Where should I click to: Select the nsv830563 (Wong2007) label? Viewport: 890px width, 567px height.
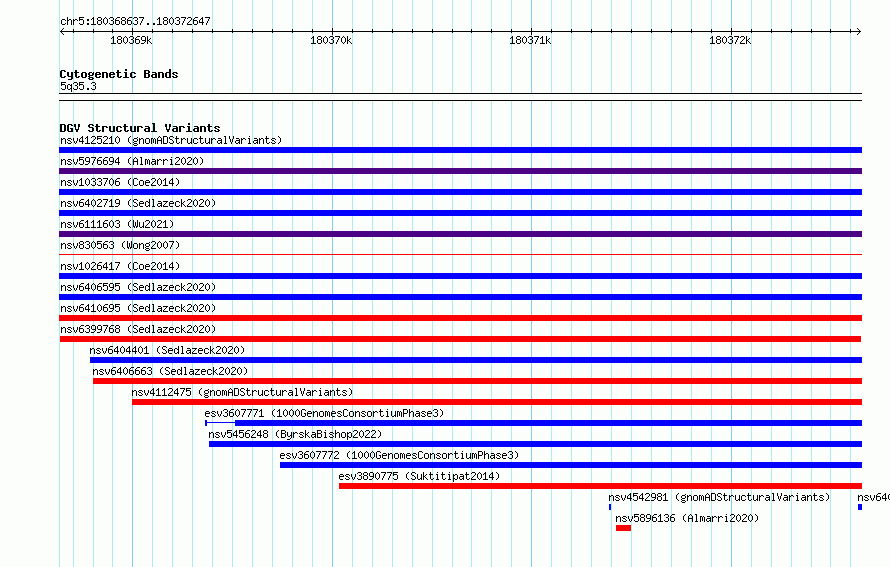120,245
